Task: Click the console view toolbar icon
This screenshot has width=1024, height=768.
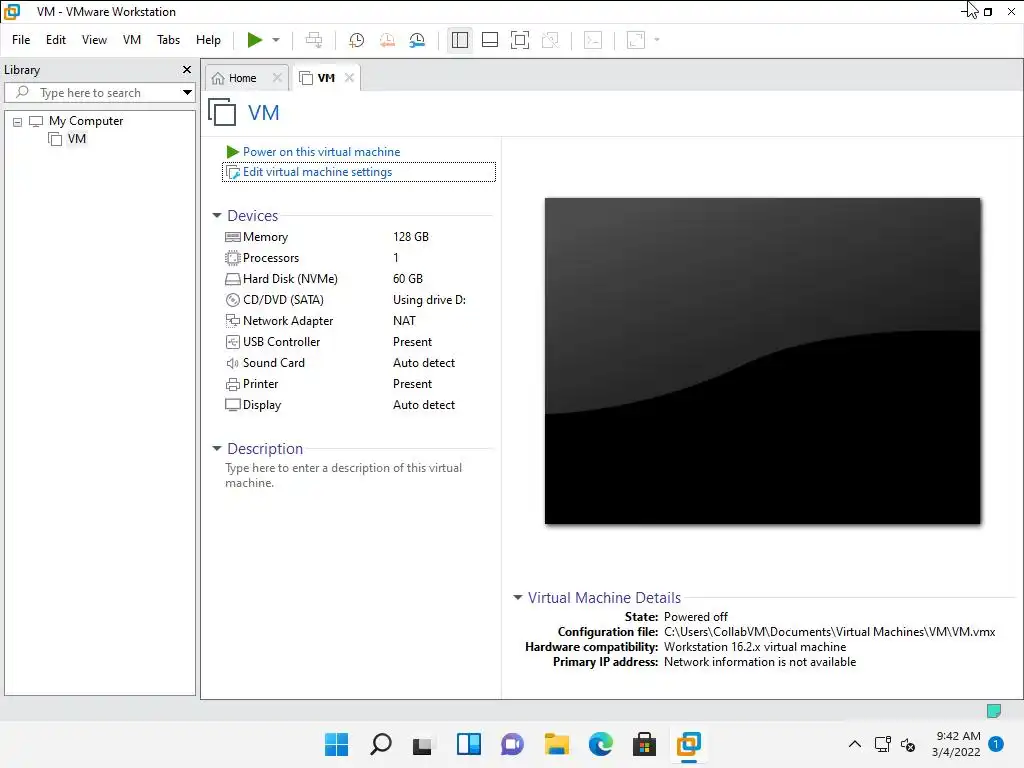Action: pos(593,40)
